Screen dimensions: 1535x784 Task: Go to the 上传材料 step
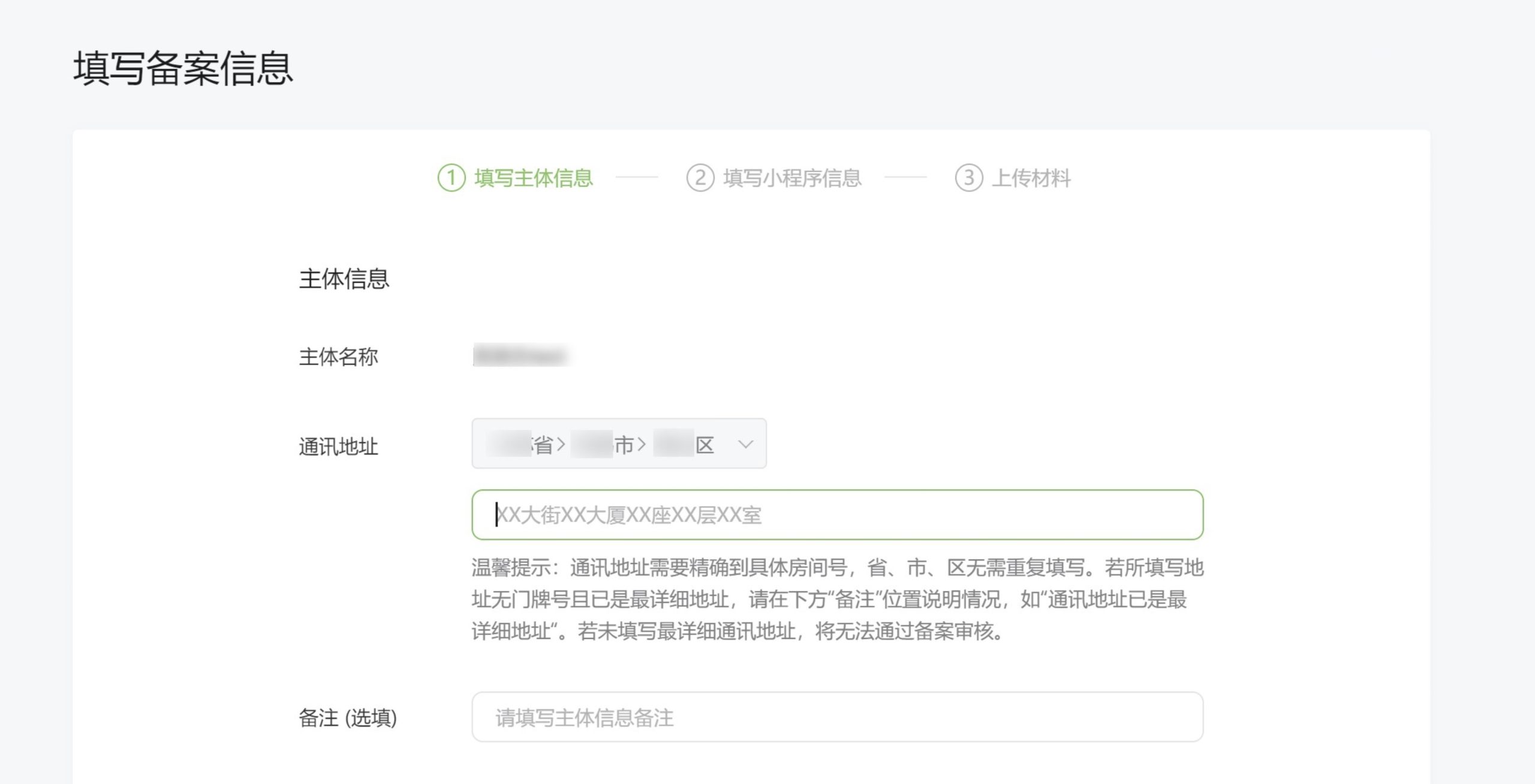tap(1031, 178)
